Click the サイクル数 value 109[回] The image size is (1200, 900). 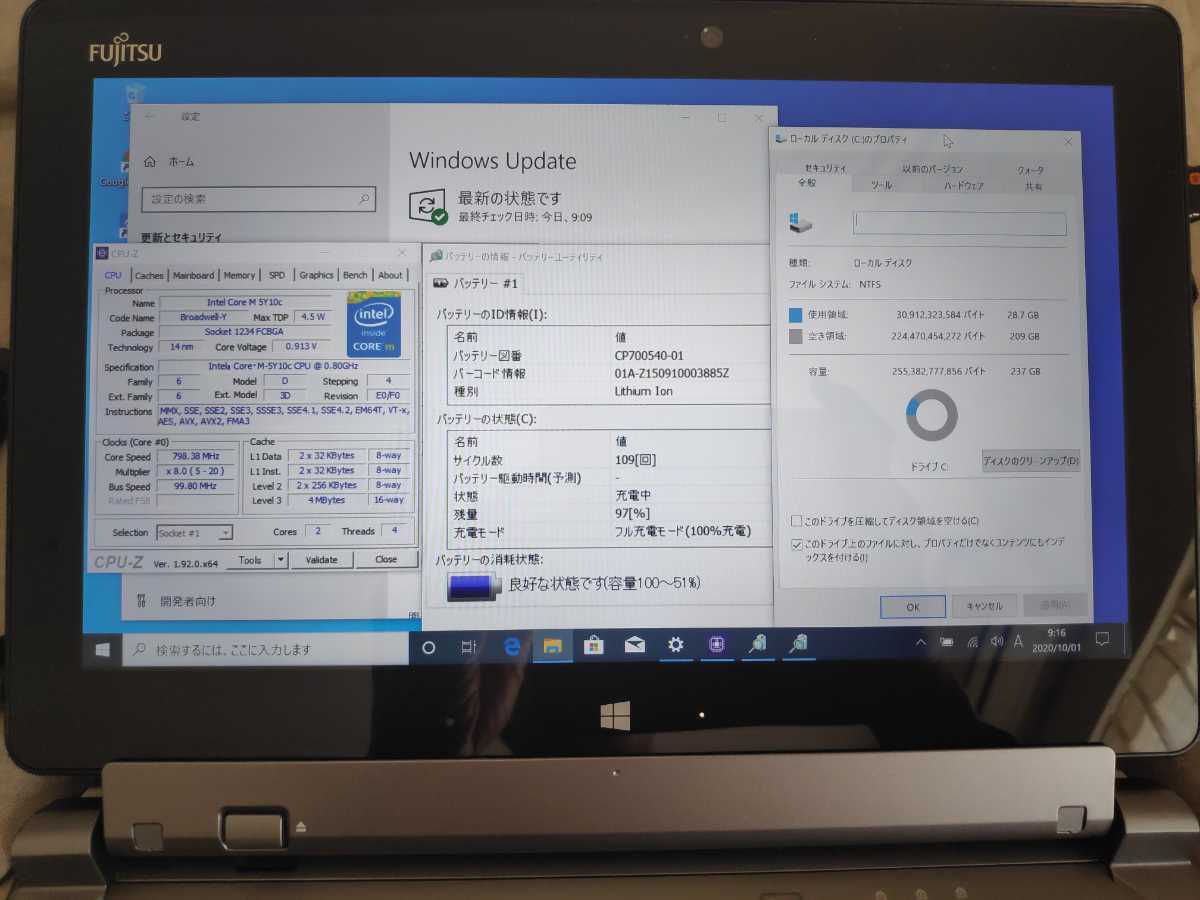[635, 460]
